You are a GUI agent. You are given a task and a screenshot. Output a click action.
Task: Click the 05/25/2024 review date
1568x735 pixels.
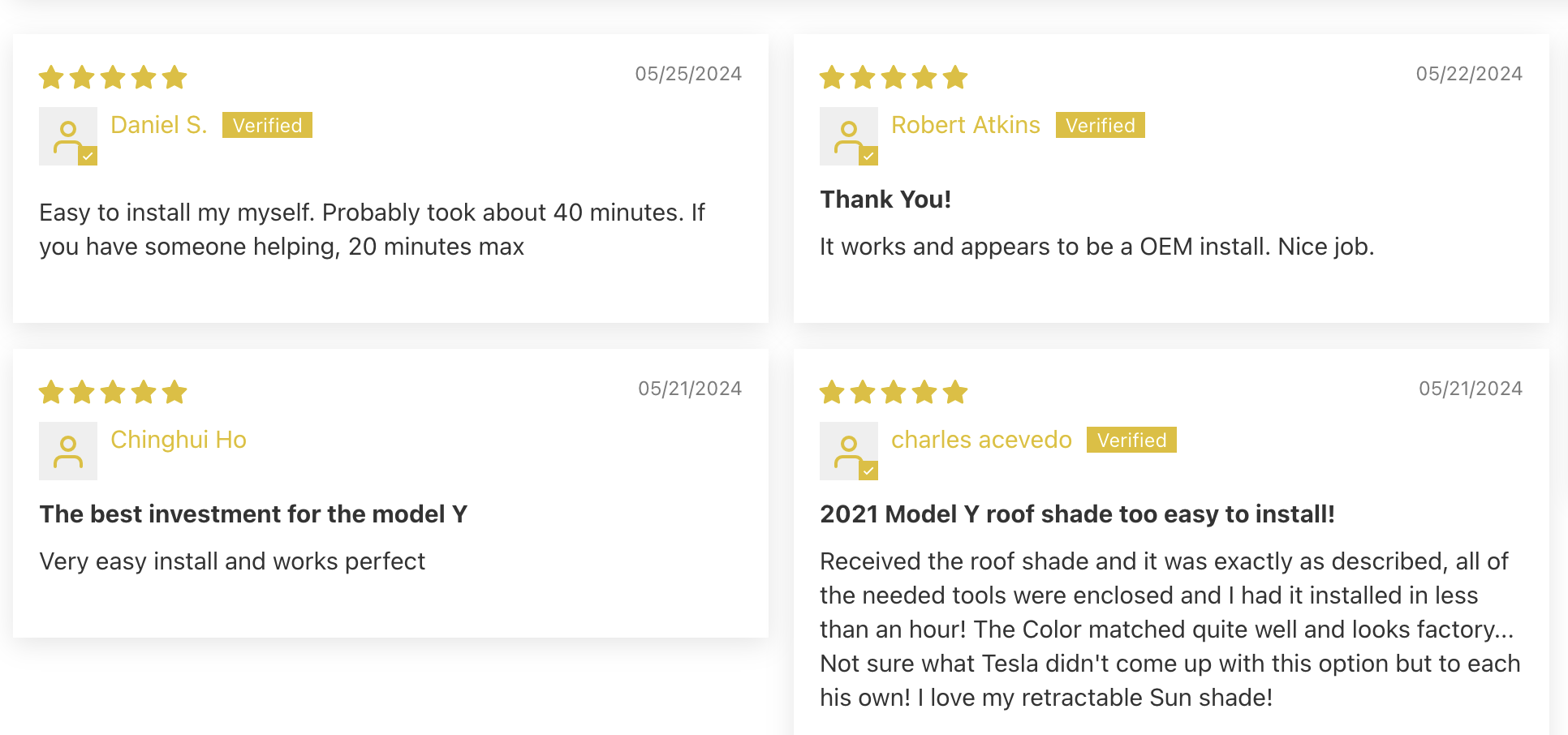click(x=688, y=74)
